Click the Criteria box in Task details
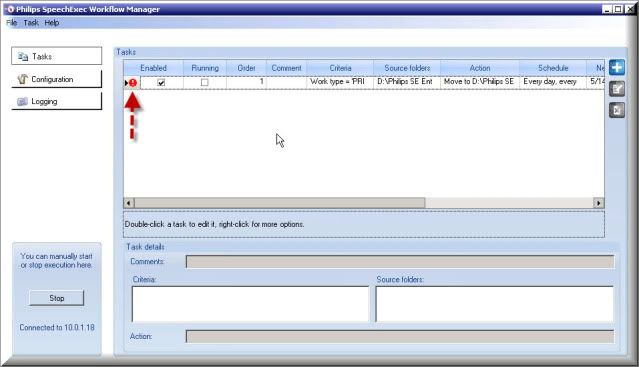The width and height of the screenshot is (639, 367). (250, 304)
